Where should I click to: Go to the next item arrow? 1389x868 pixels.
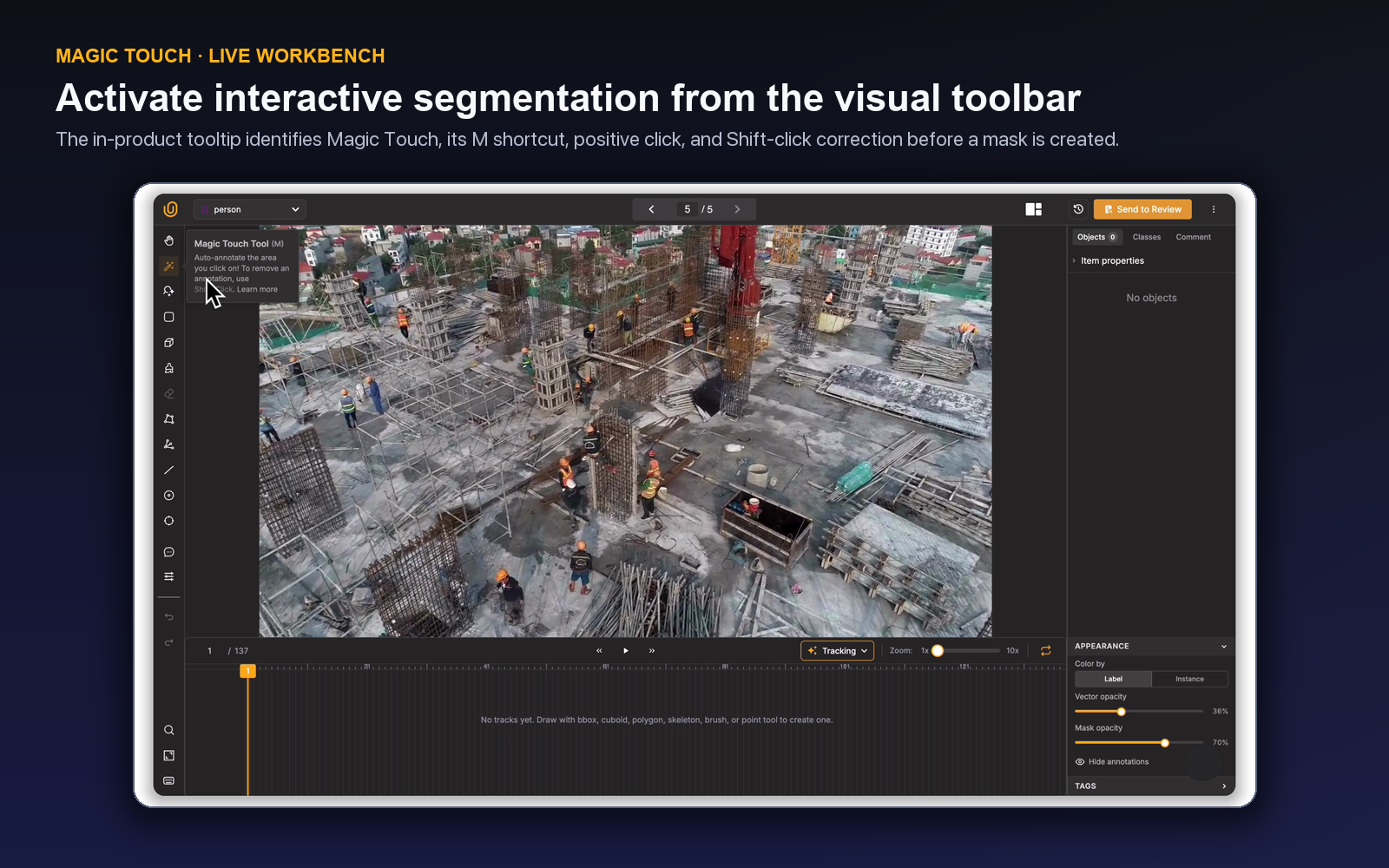(x=737, y=209)
